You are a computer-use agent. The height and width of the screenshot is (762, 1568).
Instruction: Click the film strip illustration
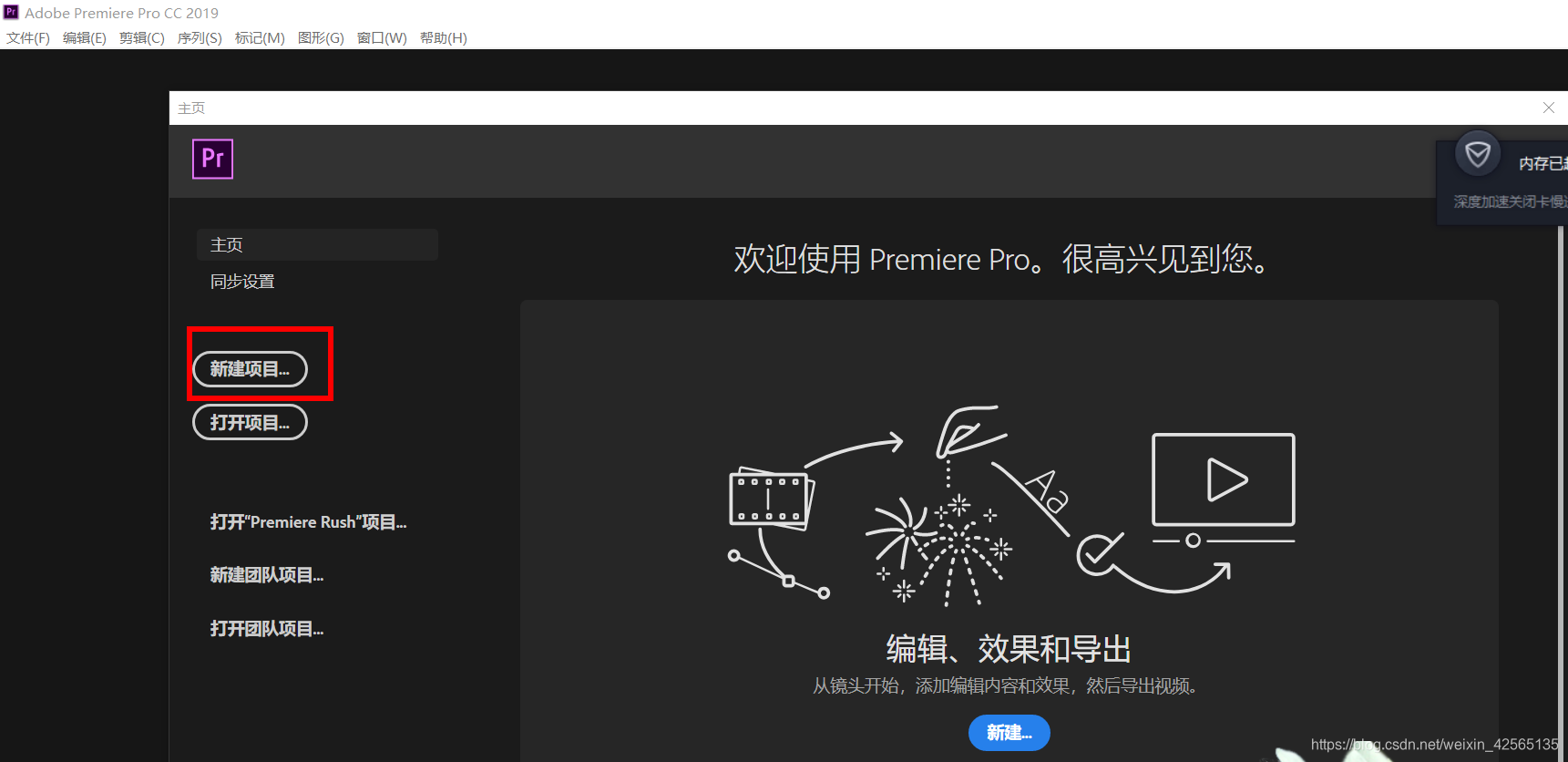click(772, 498)
